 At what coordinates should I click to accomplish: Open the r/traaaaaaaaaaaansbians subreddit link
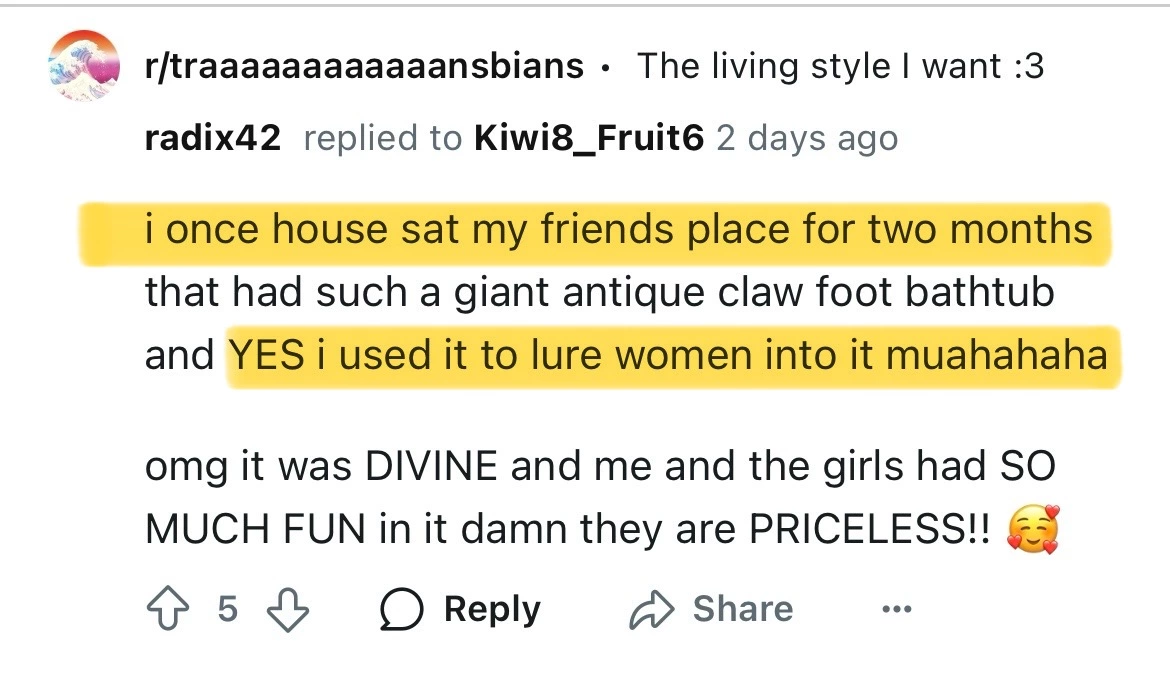click(364, 66)
